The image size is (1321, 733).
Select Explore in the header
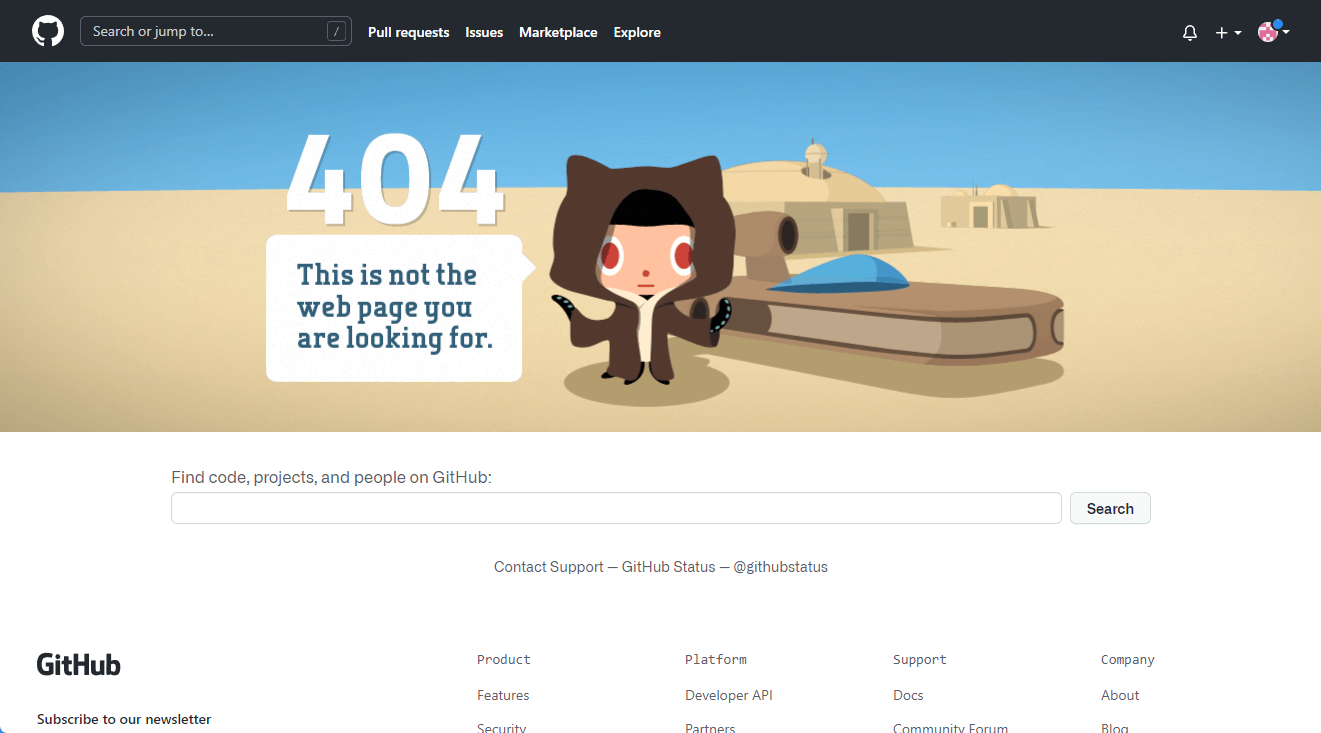point(637,32)
